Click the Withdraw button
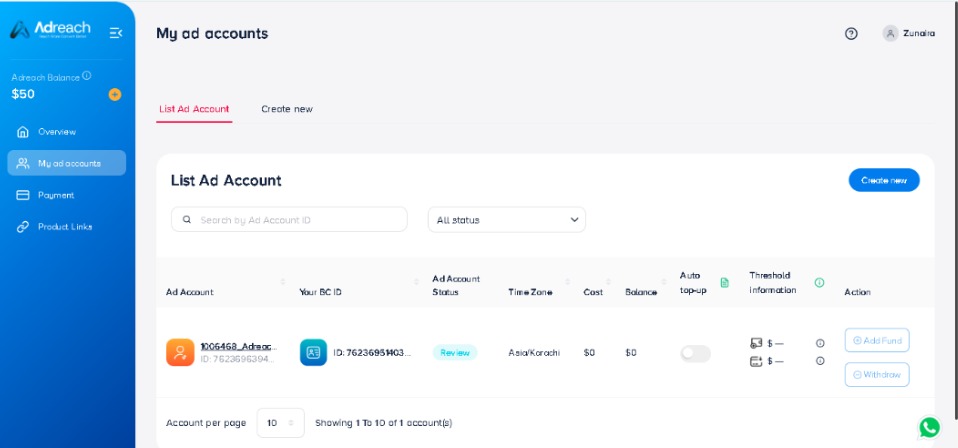This screenshot has height=448, width=958. click(876, 375)
